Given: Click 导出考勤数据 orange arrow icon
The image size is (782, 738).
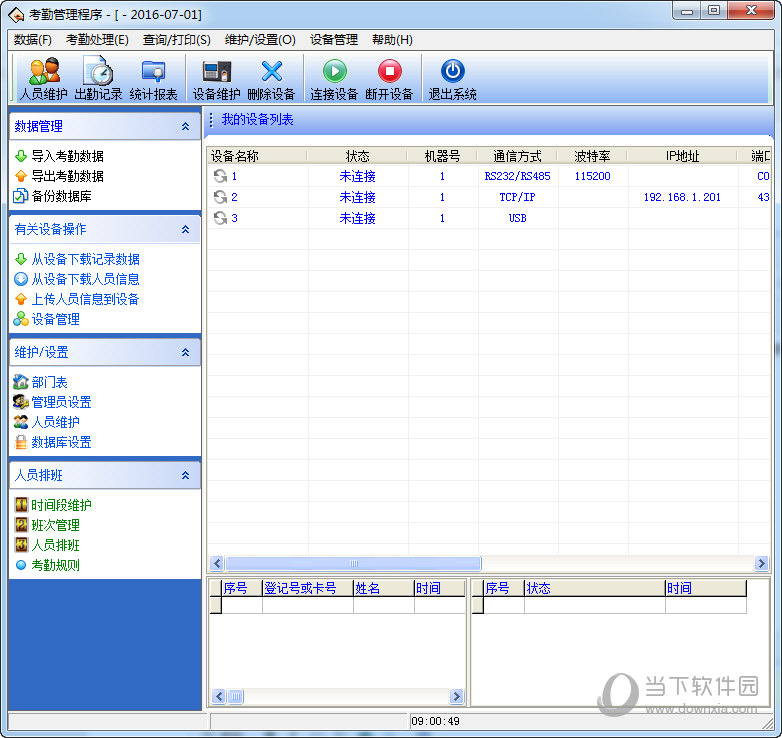Looking at the screenshot, I should pos(21,176).
